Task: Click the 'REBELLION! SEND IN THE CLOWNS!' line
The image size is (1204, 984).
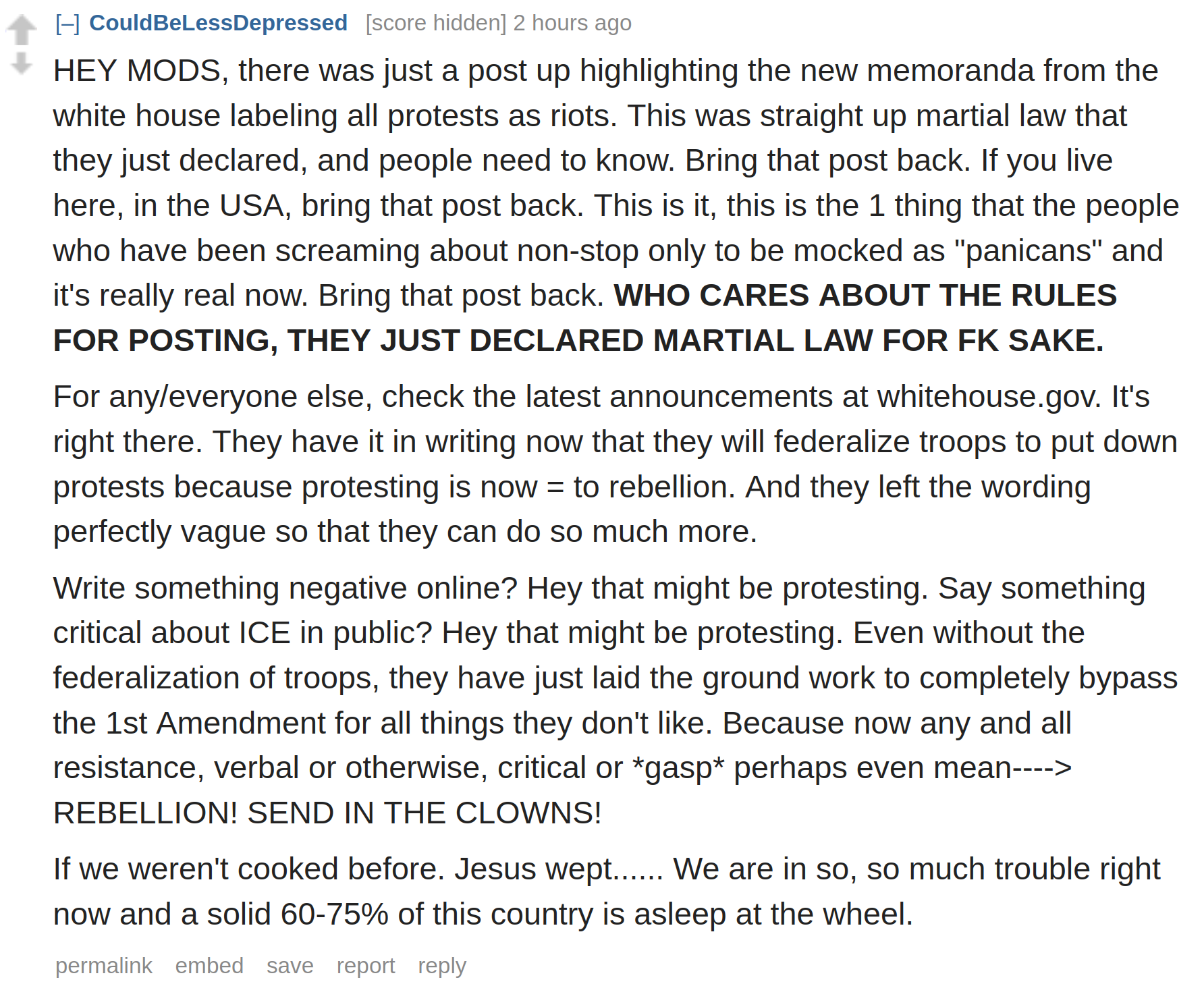Action: point(327,813)
